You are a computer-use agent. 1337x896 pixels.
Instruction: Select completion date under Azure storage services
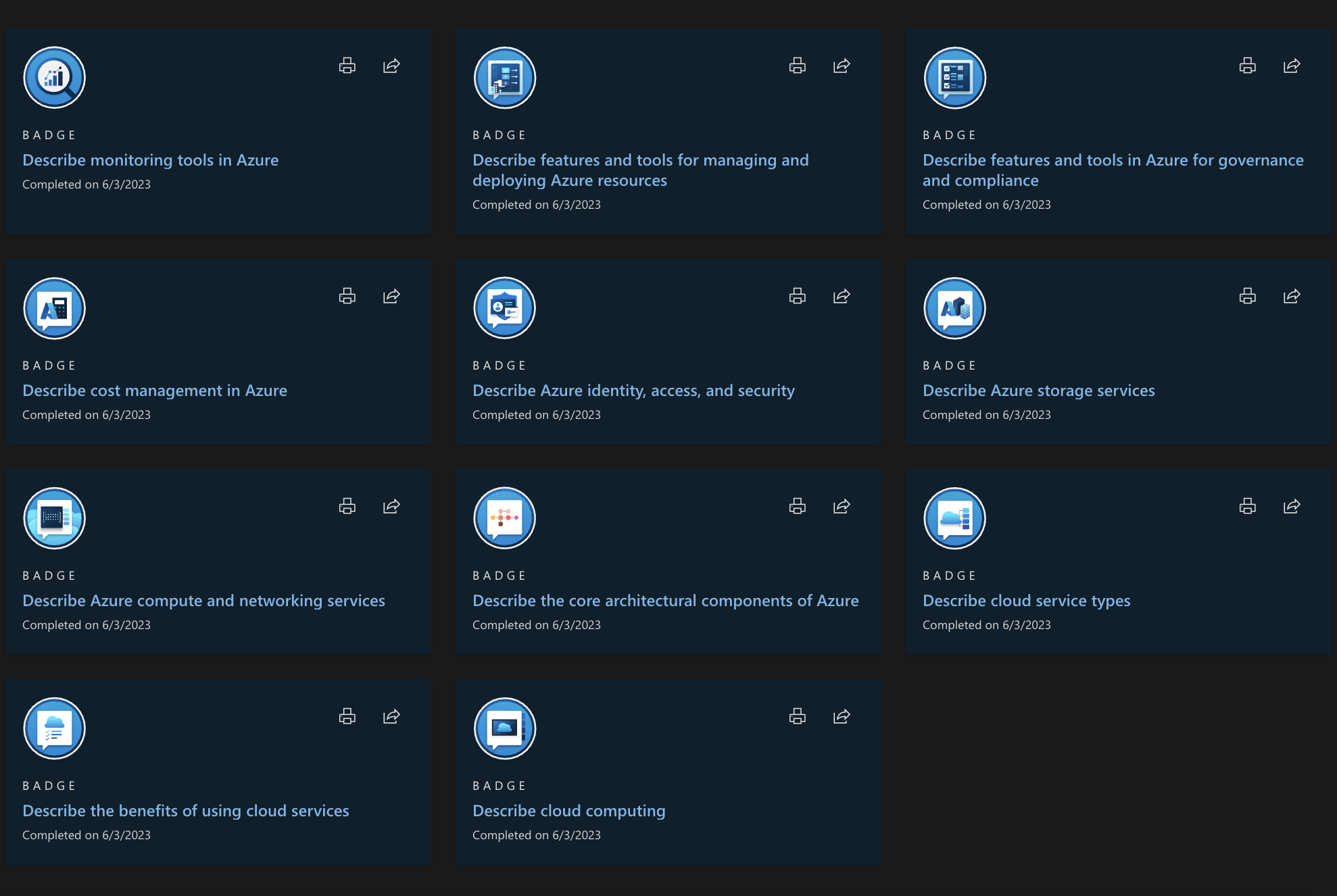coord(986,415)
